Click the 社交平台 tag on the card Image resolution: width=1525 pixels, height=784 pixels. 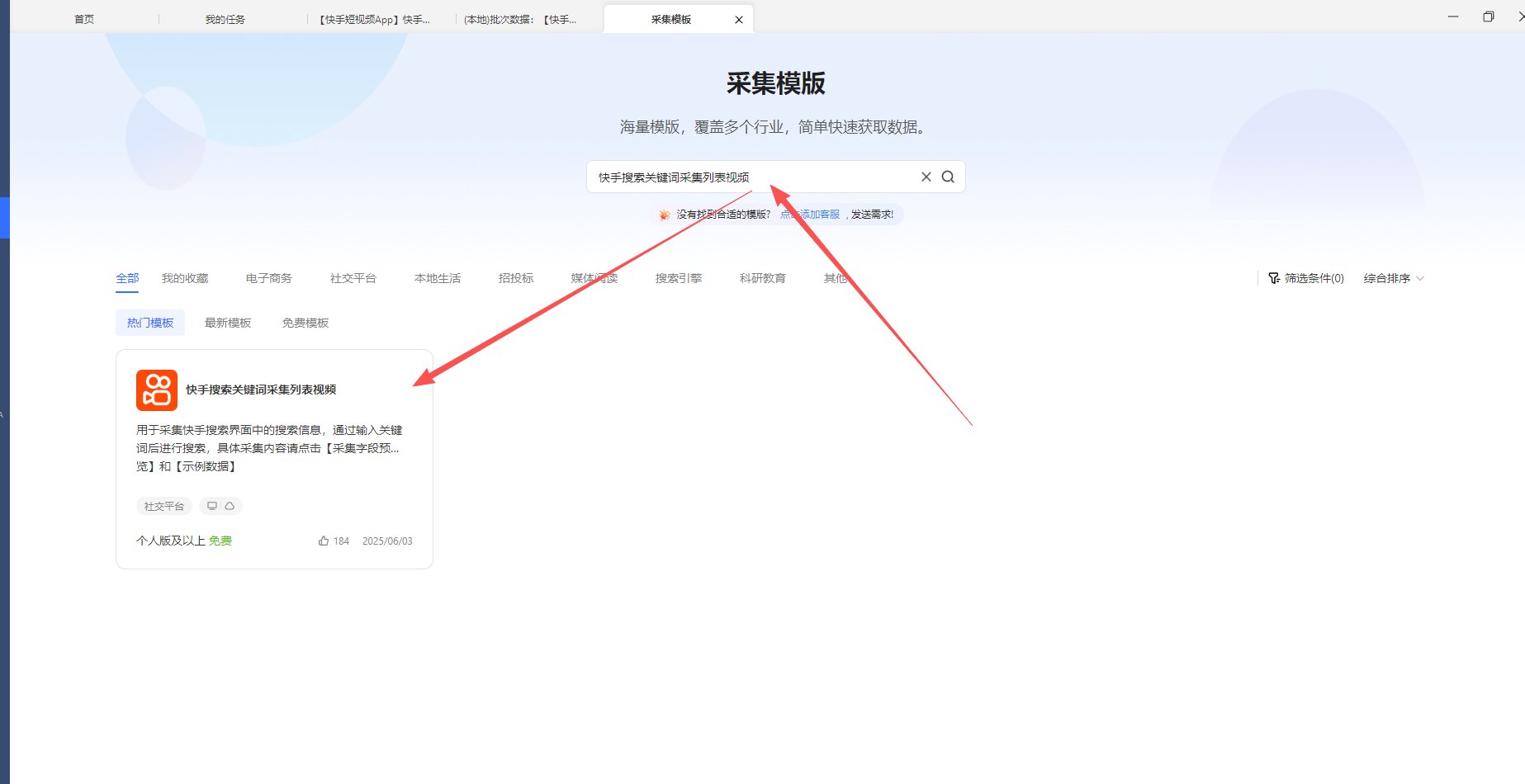(x=163, y=506)
